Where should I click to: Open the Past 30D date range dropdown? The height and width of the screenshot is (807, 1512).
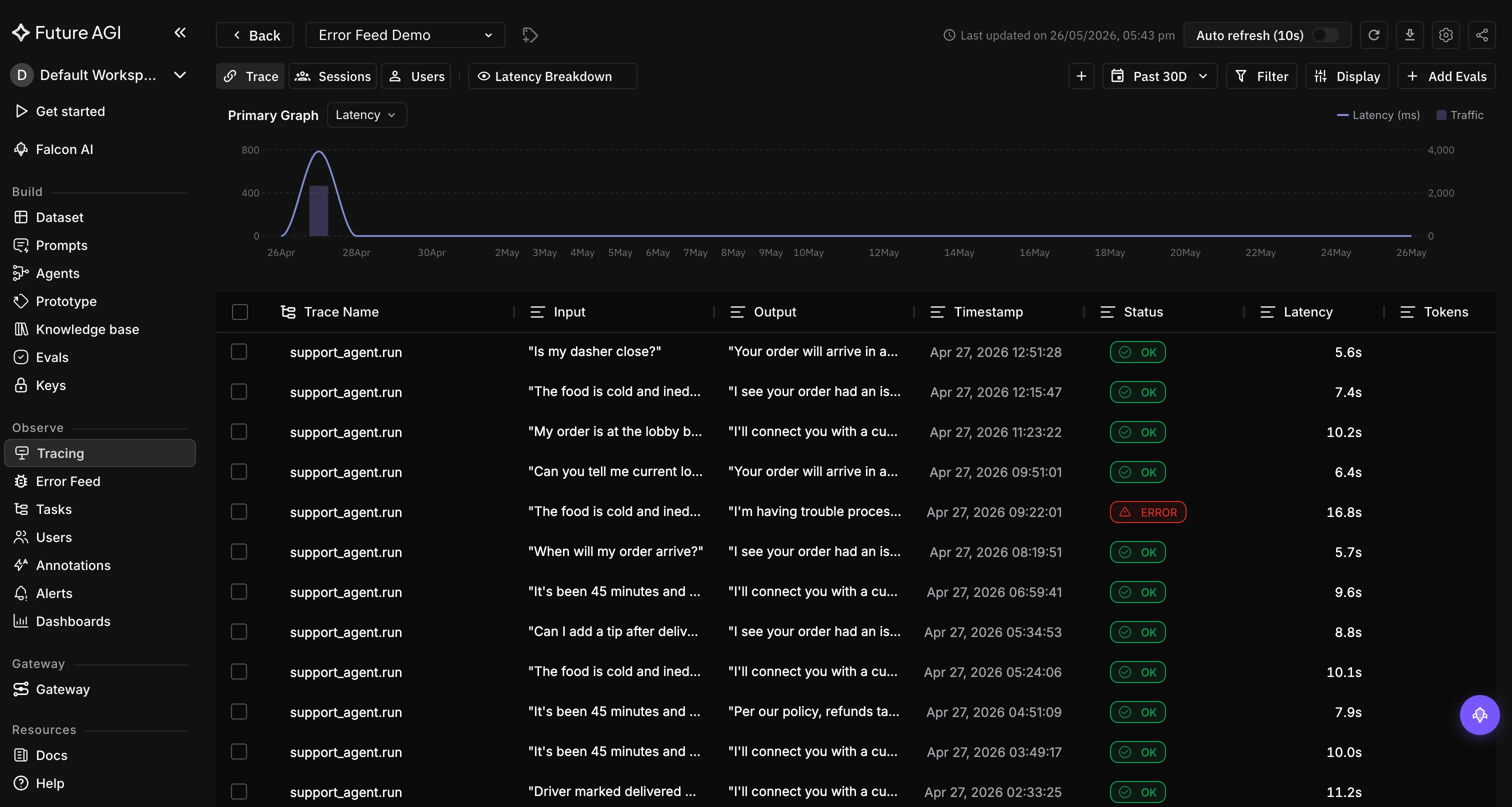(x=1160, y=76)
